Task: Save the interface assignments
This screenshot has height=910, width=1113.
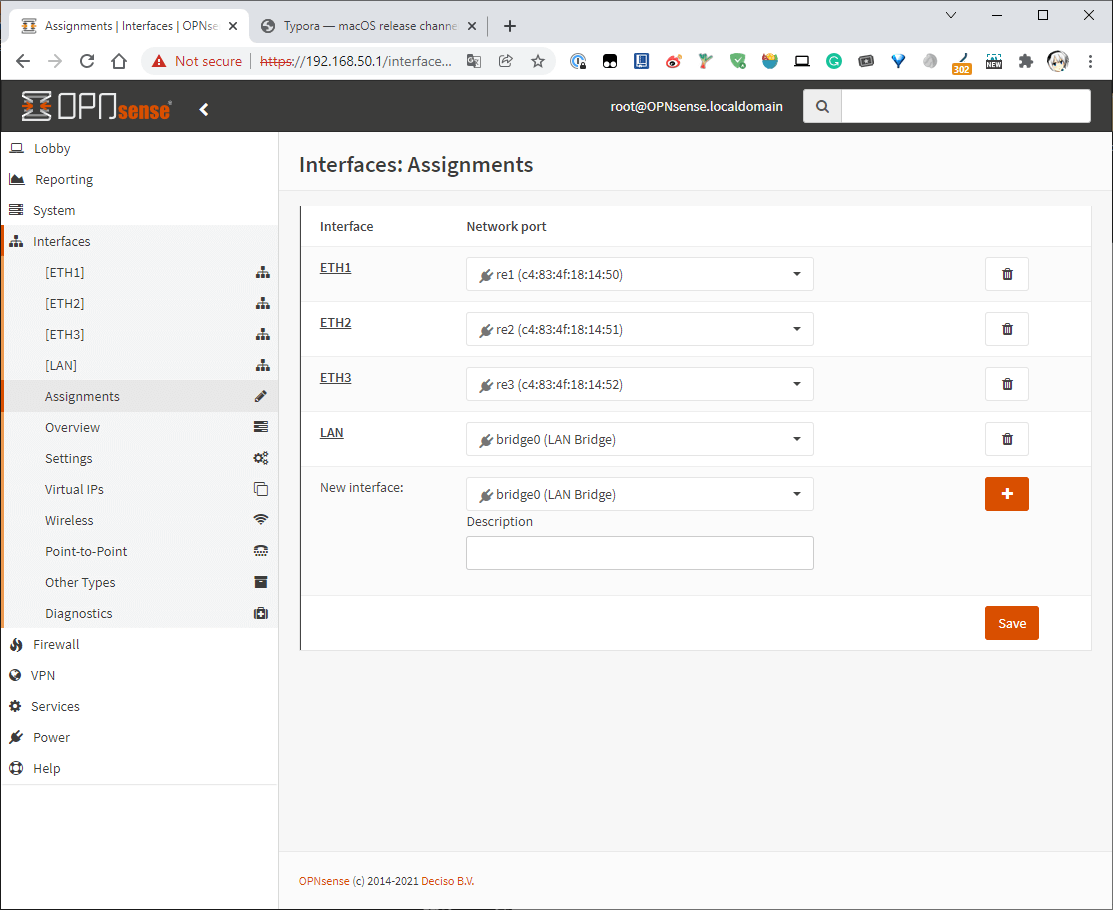Action: tap(1011, 623)
